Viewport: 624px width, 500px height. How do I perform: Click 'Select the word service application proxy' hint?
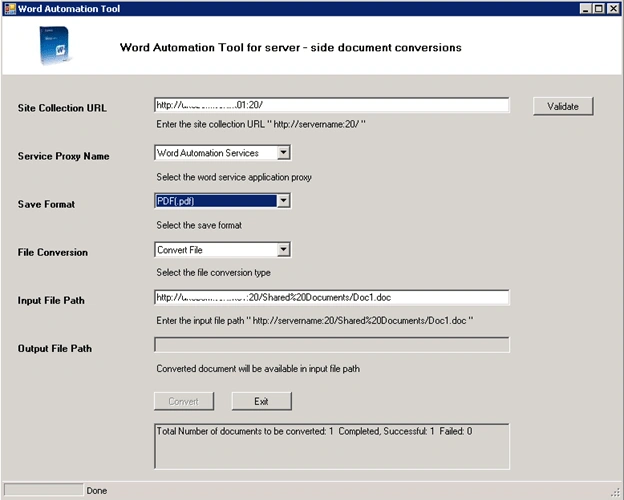coord(234,177)
